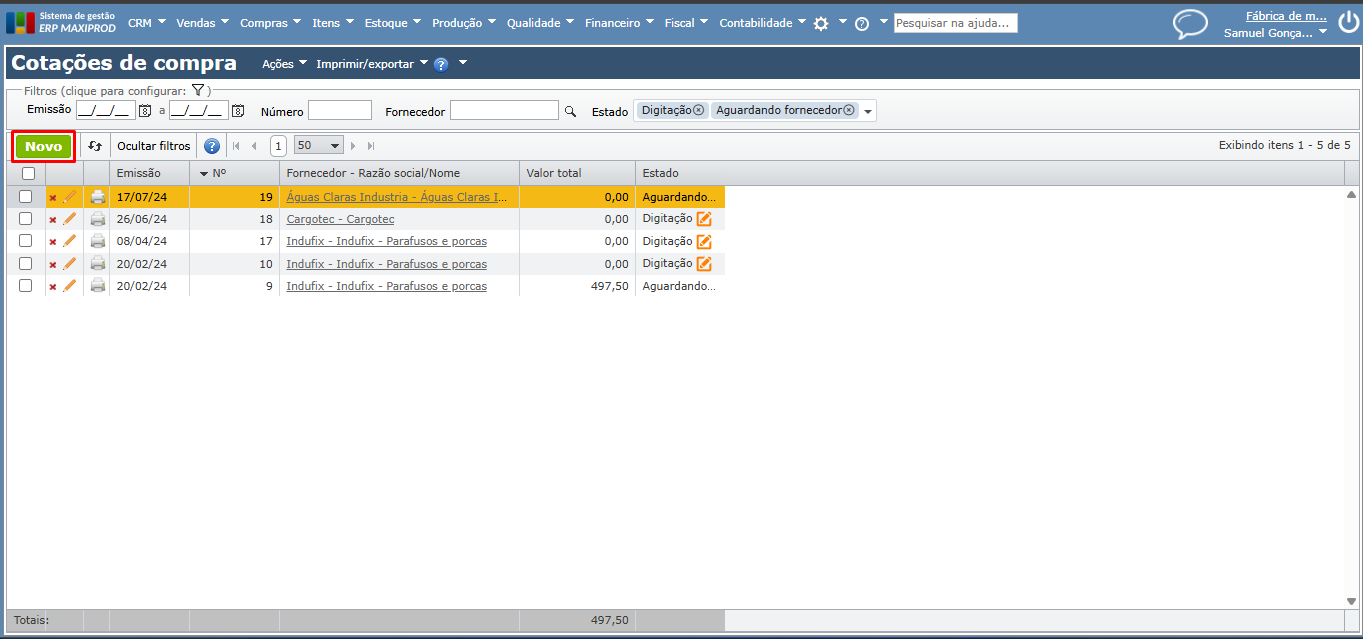The width and height of the screenshot is (1363, 639).
Task: Print quotation number 19
Action: coord(98,197)
